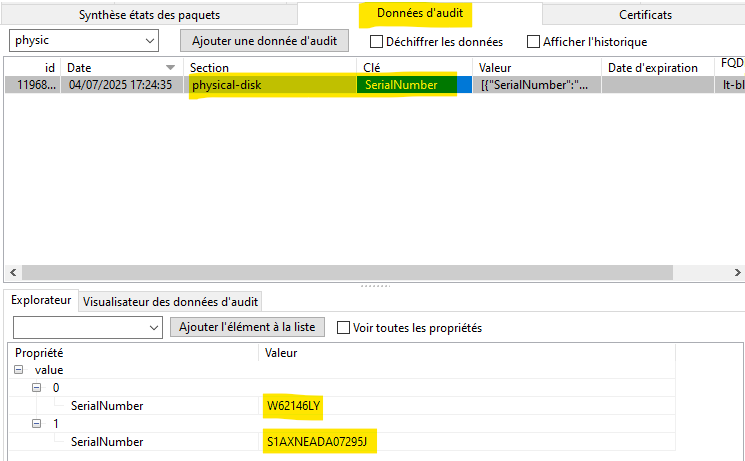
Task: Select the physical-disk audit row
Action: click(x=270, y=85)
